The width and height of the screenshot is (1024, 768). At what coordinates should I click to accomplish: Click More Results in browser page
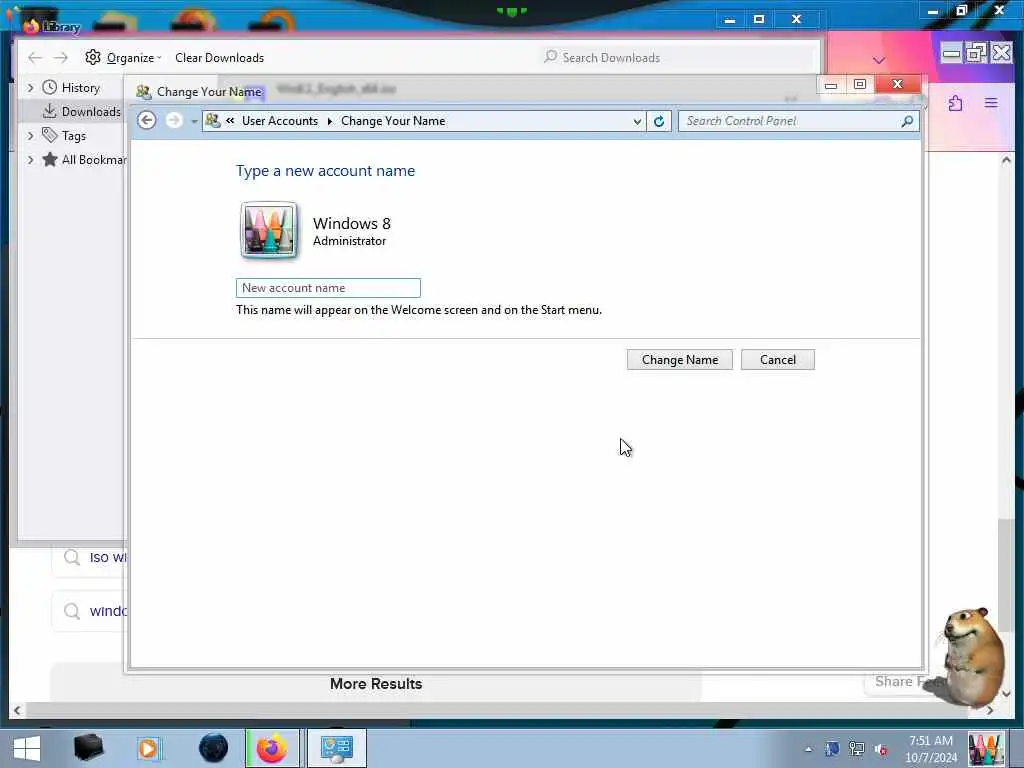376,684
